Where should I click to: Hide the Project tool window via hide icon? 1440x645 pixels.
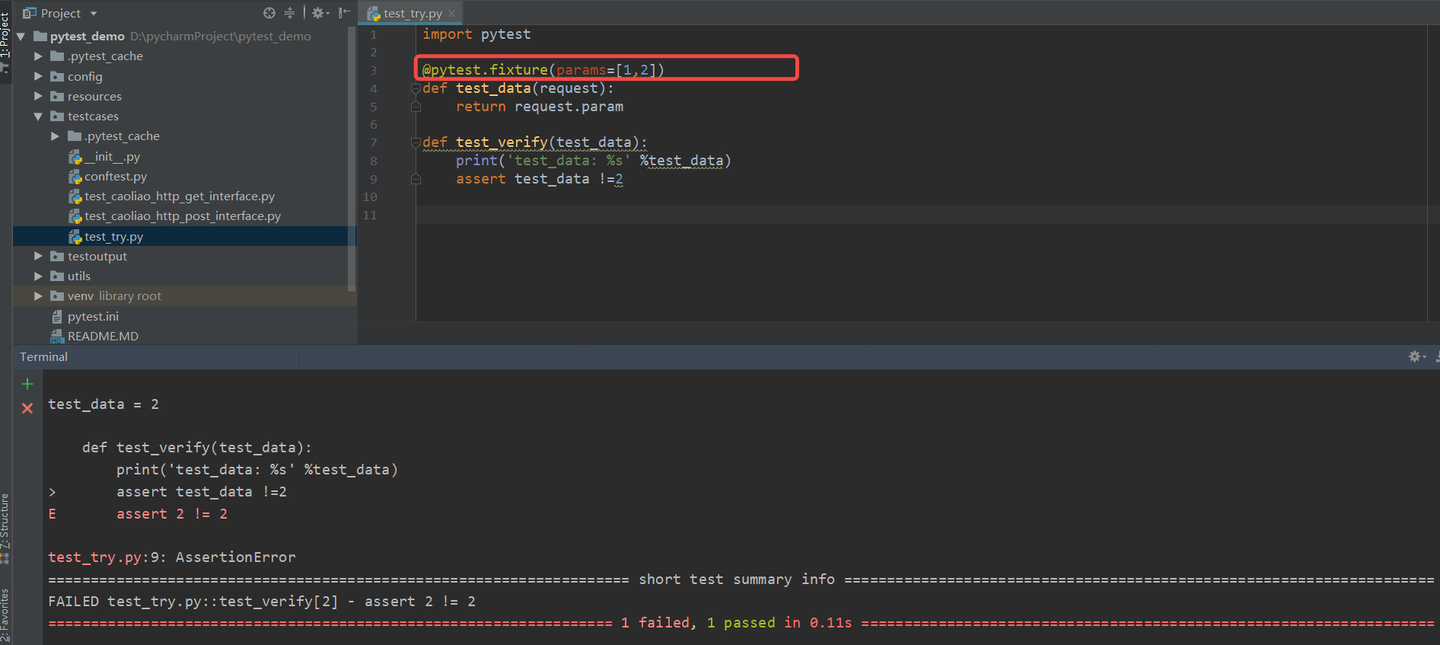click(342, 13)
